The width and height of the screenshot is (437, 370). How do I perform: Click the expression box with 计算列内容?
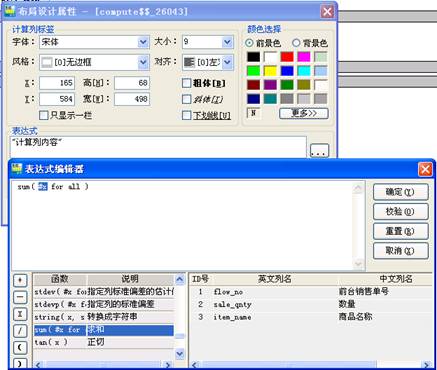[158, 147]
